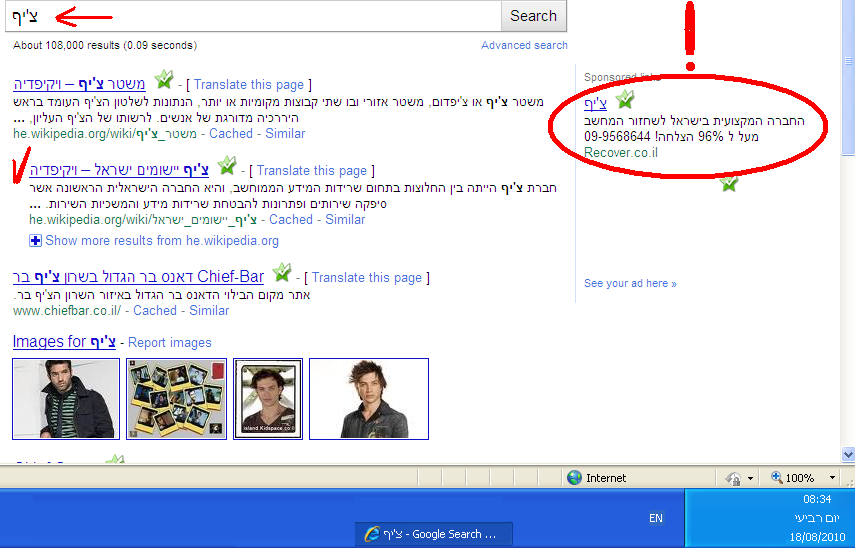This screenshot has height=548, width=855.
Task: Click the magnifier zoom icon showing 100%
Action: pos(777,478)
